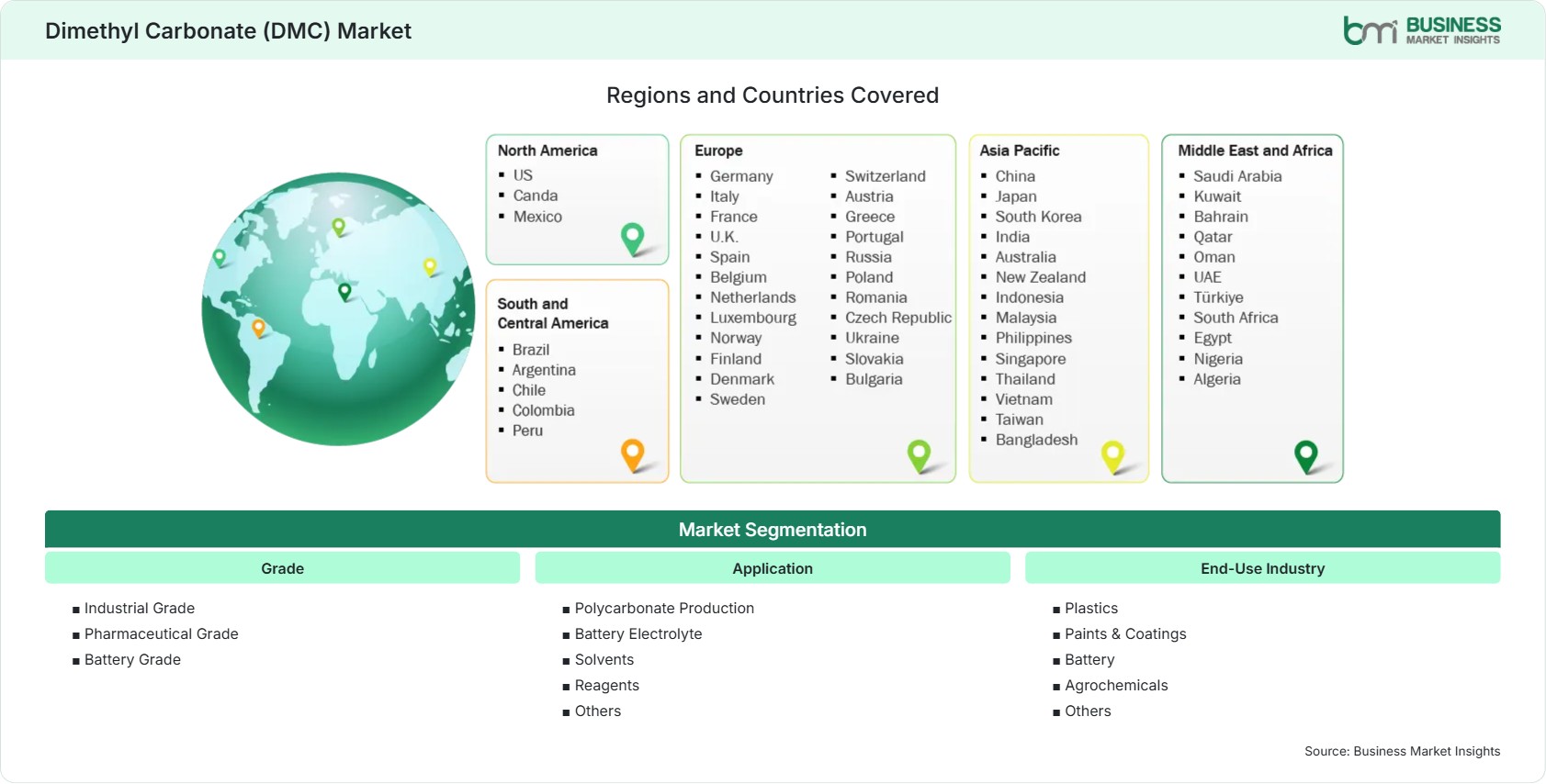Viewport: 1546px width, 784px height.
Task: Click the Asia Pacific card heading
Action: pos(1020,151)
